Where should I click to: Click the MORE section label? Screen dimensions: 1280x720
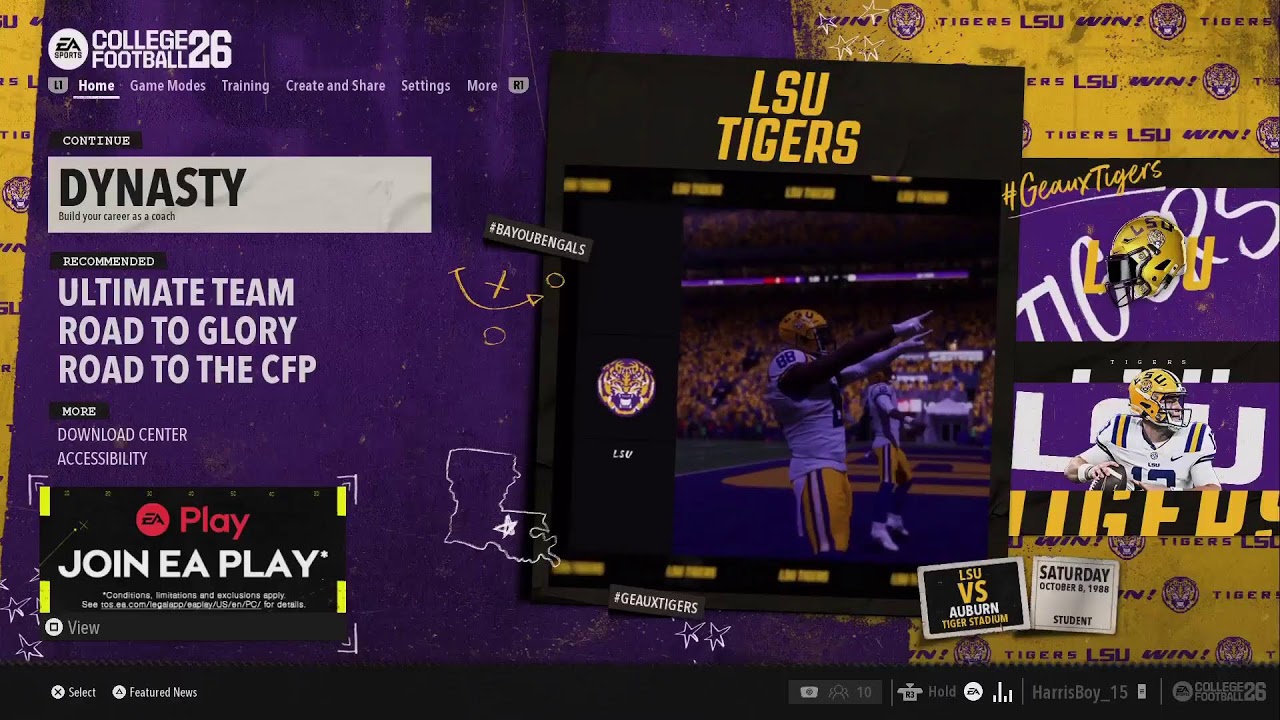point(79,412)
